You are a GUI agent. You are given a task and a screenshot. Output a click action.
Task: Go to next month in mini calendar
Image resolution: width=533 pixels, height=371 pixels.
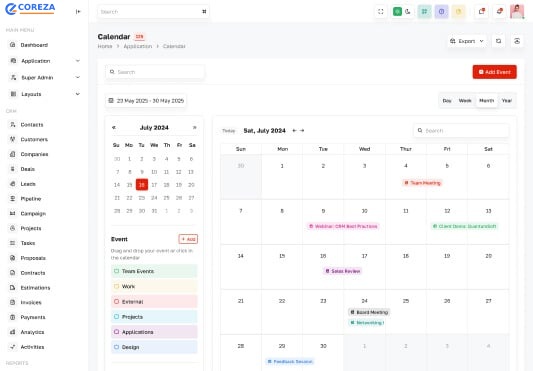[194, 128]
